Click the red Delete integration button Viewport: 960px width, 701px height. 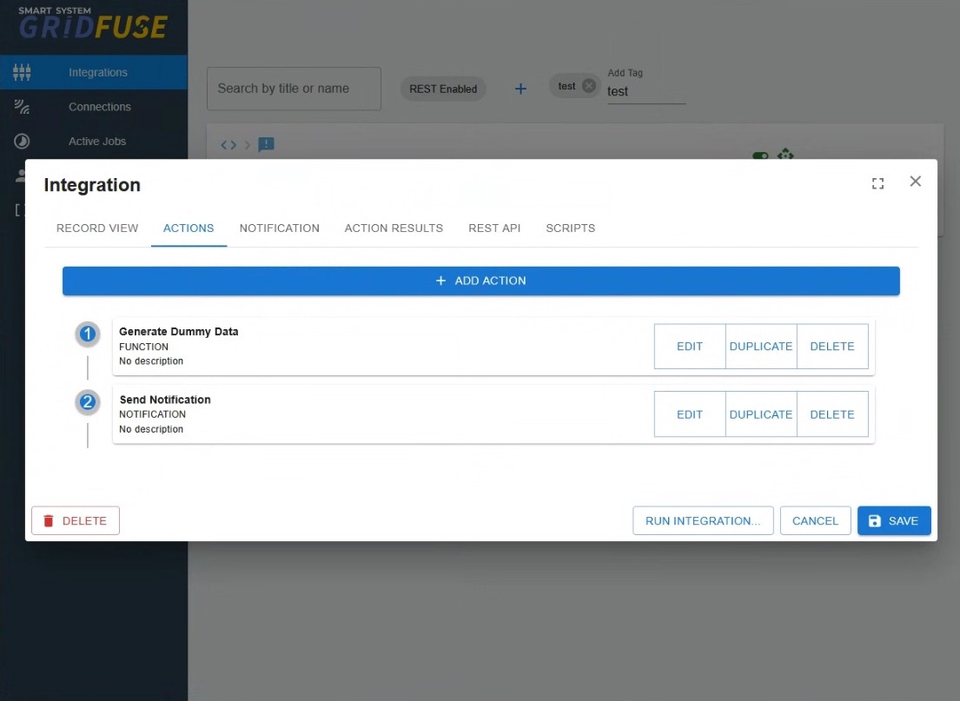click(75, 521)
